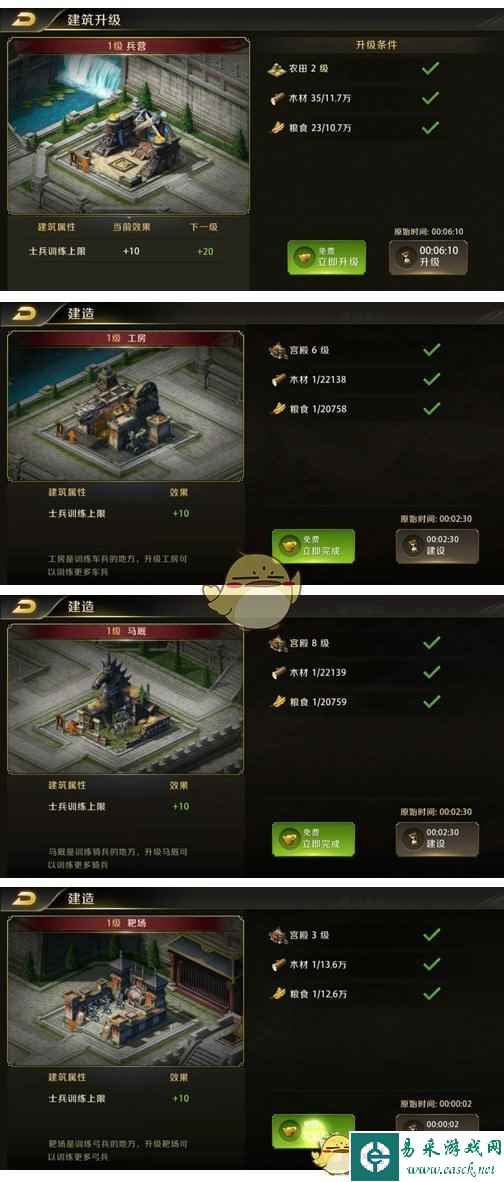
Task: Click back arrow in 靶场 建造 panel
Action: 26,899
